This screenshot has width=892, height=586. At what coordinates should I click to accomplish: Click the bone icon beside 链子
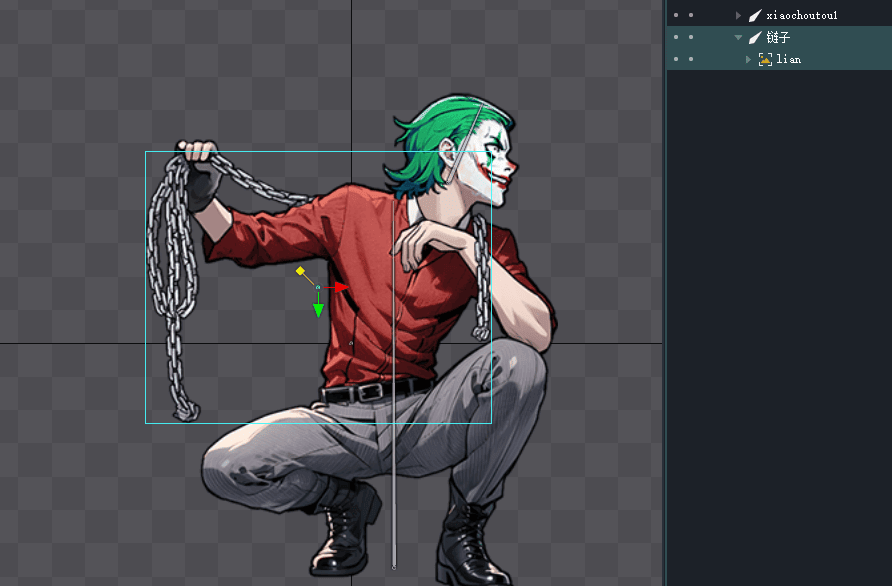(755, 38)
